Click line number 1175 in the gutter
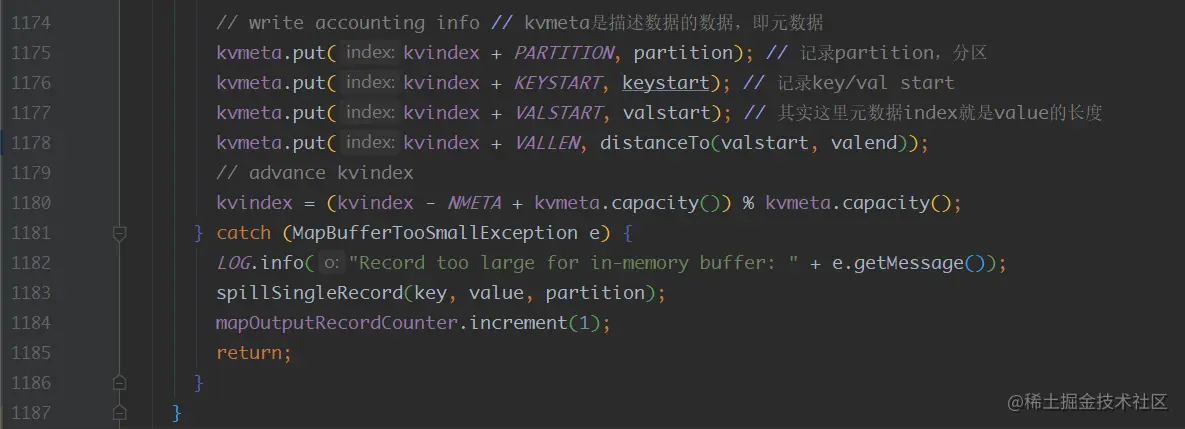The image size is (1185, 429). 31,53
